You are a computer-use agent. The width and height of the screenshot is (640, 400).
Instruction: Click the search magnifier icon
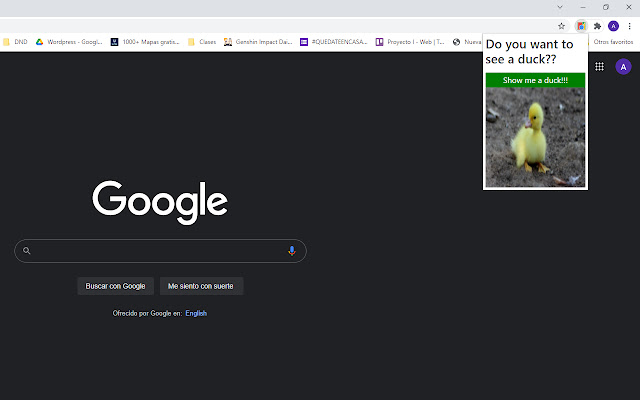coord(27,251)
